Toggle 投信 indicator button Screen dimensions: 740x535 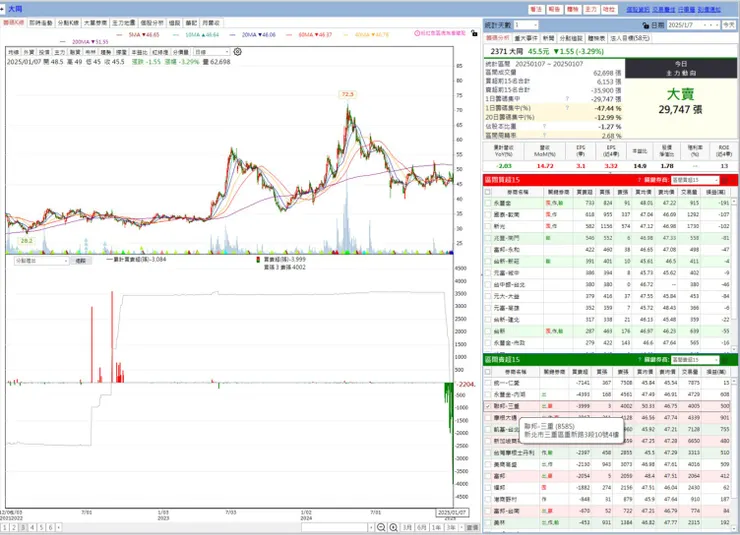click(x=44, y=52)
